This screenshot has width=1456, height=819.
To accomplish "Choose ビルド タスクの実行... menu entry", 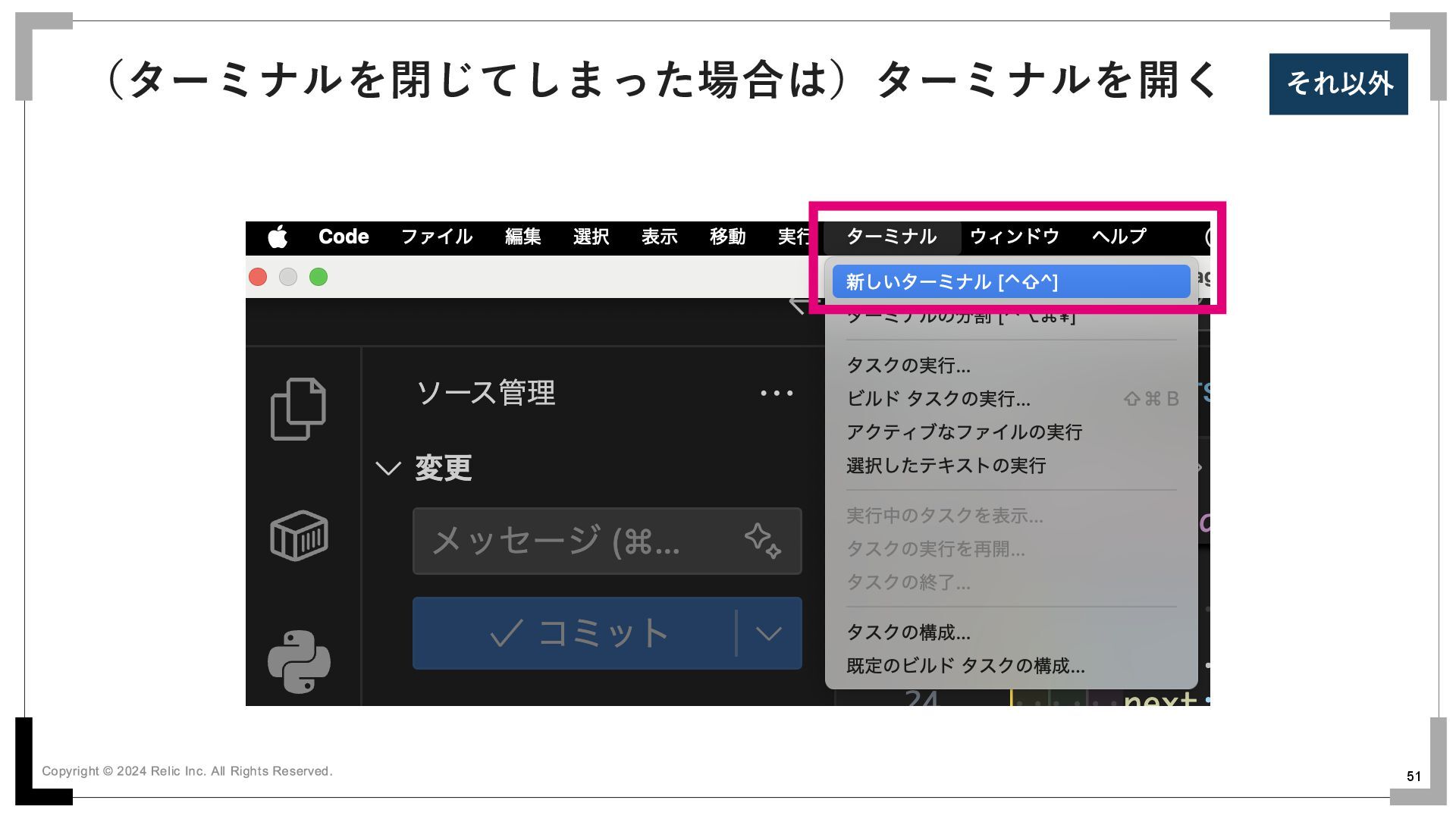I will pos(1011,399).
